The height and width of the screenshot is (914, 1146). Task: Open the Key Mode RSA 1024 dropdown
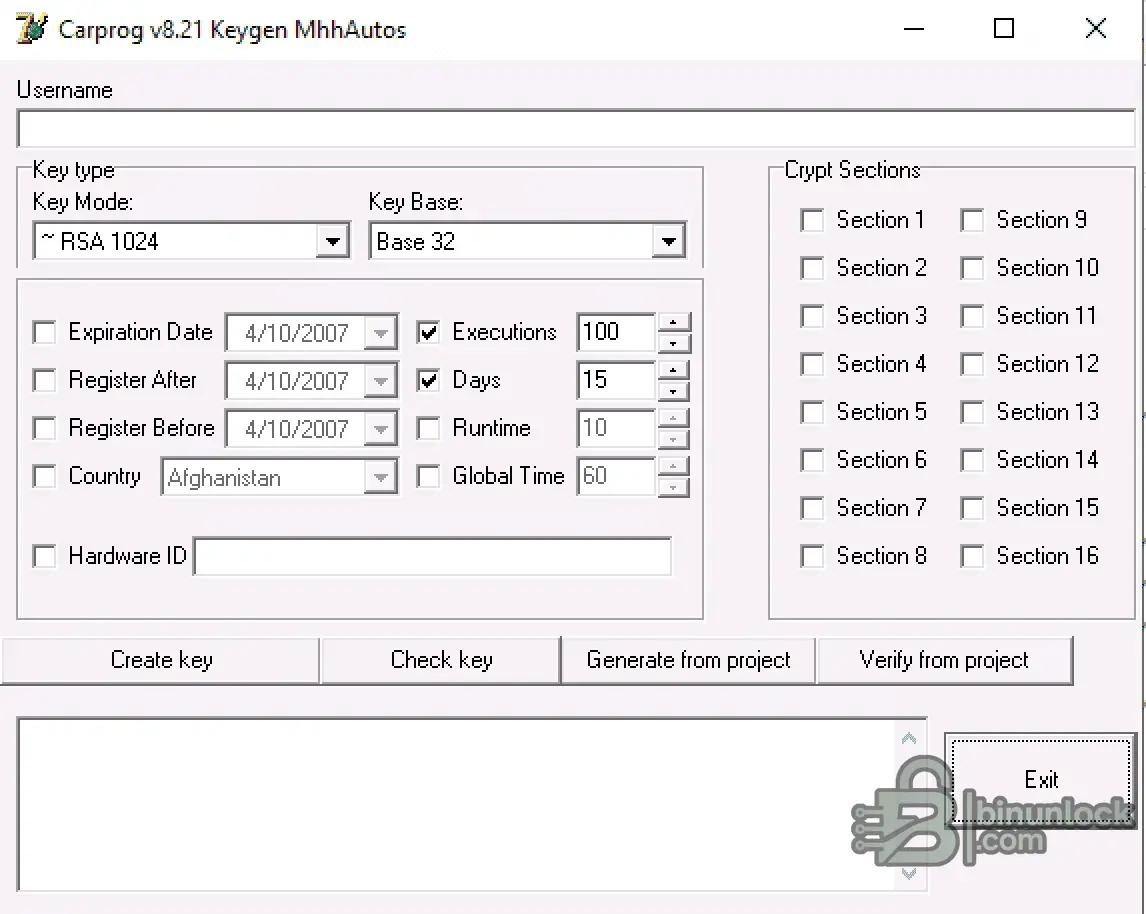(333, 242)
